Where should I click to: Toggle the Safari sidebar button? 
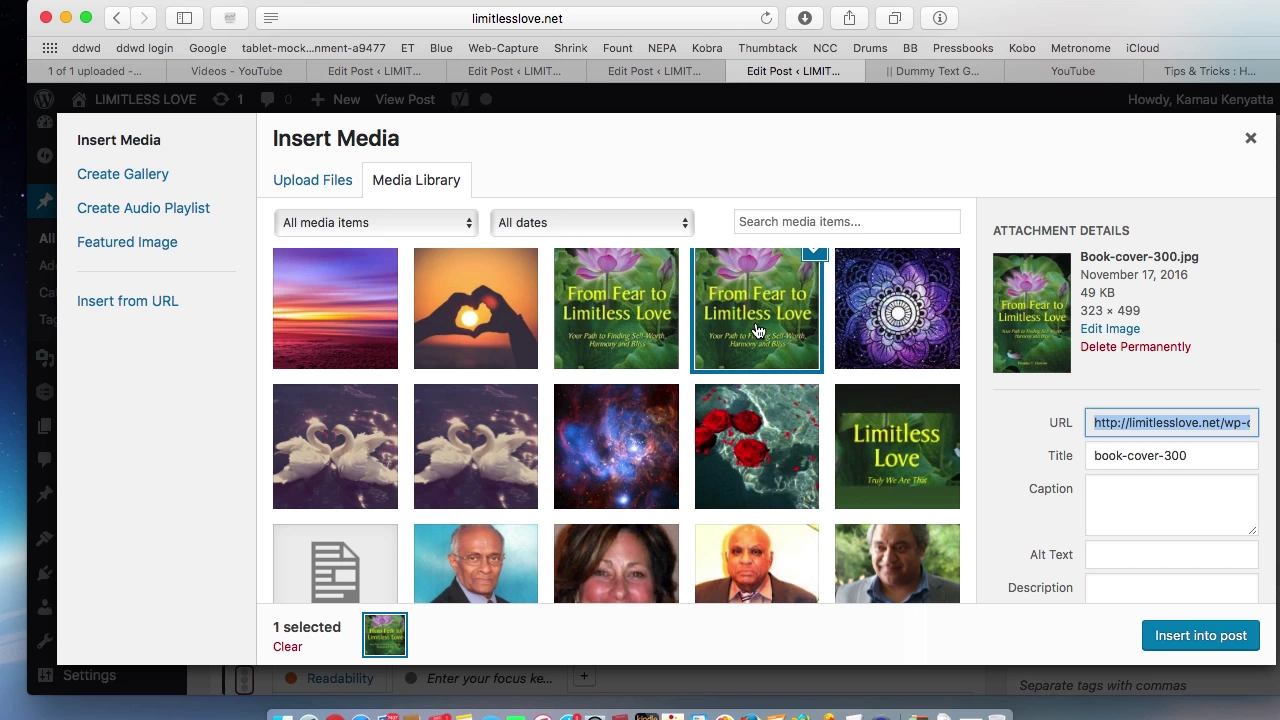point(185,18)
